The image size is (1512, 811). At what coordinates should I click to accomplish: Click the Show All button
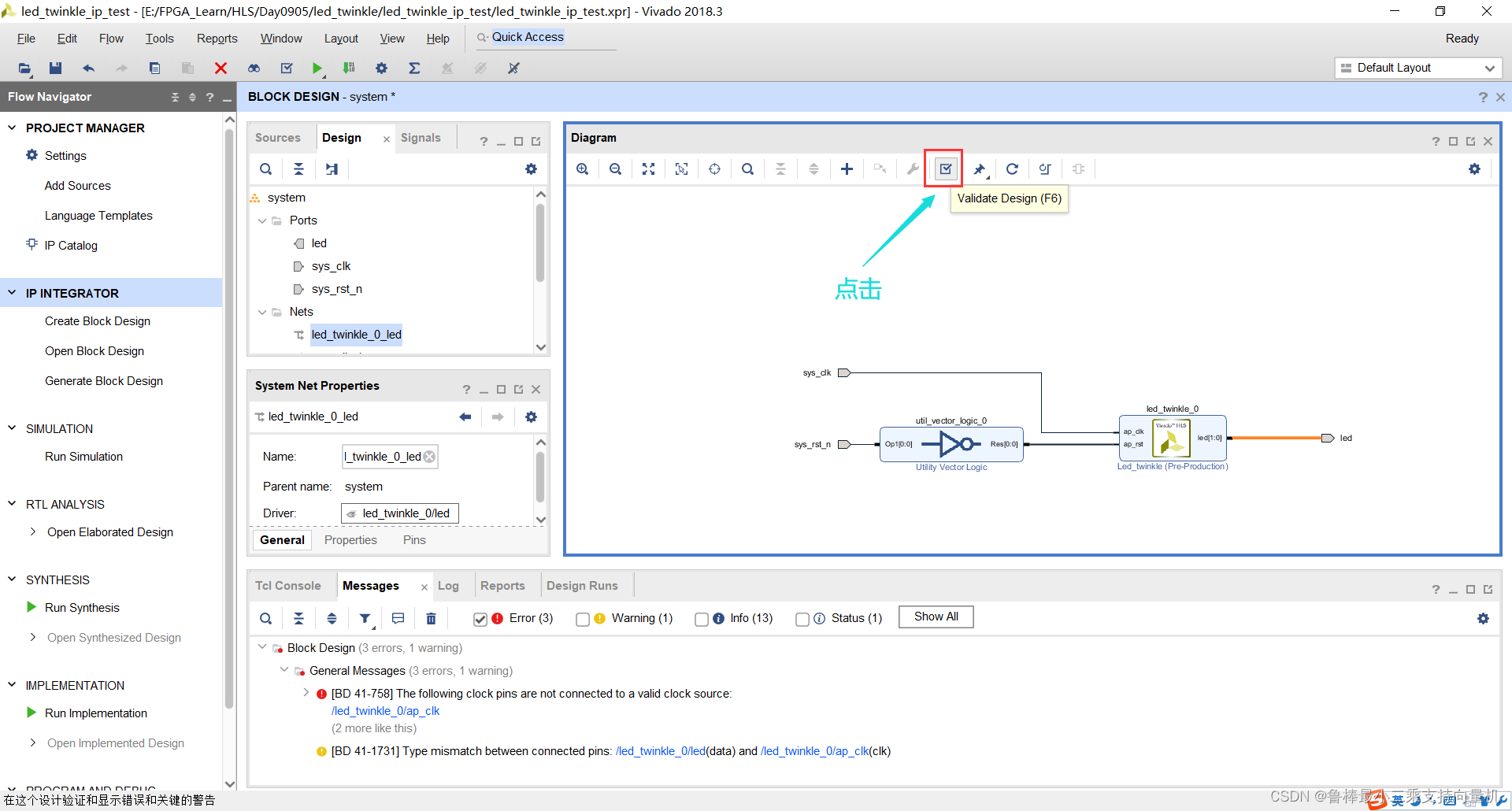pos(936,617)
